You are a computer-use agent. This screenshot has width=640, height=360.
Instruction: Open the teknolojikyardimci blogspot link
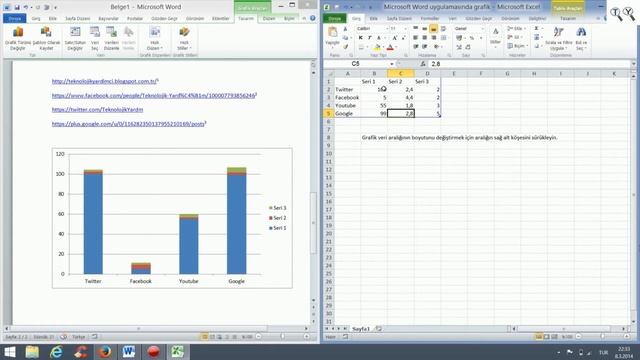click(104, 81)
